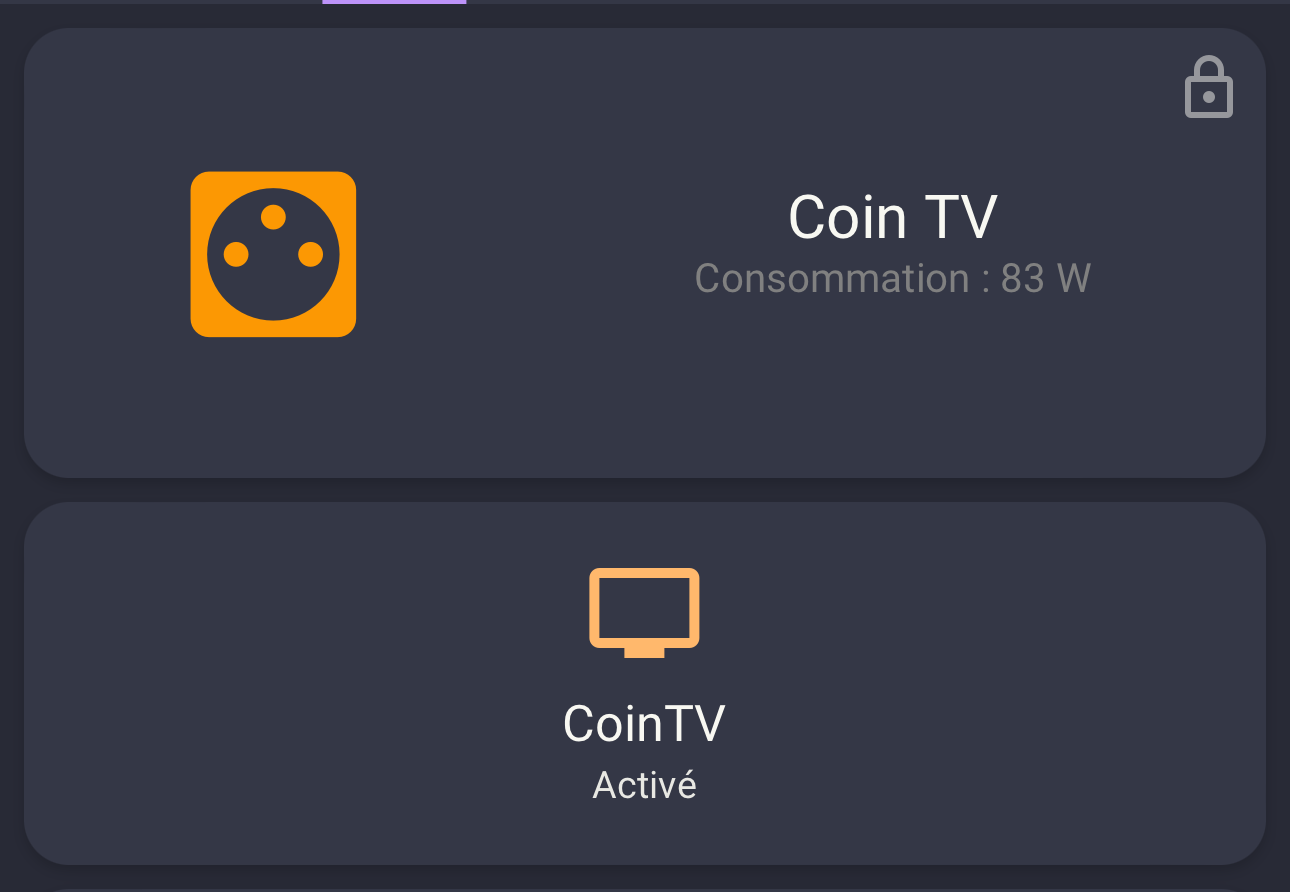Click the Activé status text
The height and width of the screenshot is (892, 1290).
click(x=644, y=785)
